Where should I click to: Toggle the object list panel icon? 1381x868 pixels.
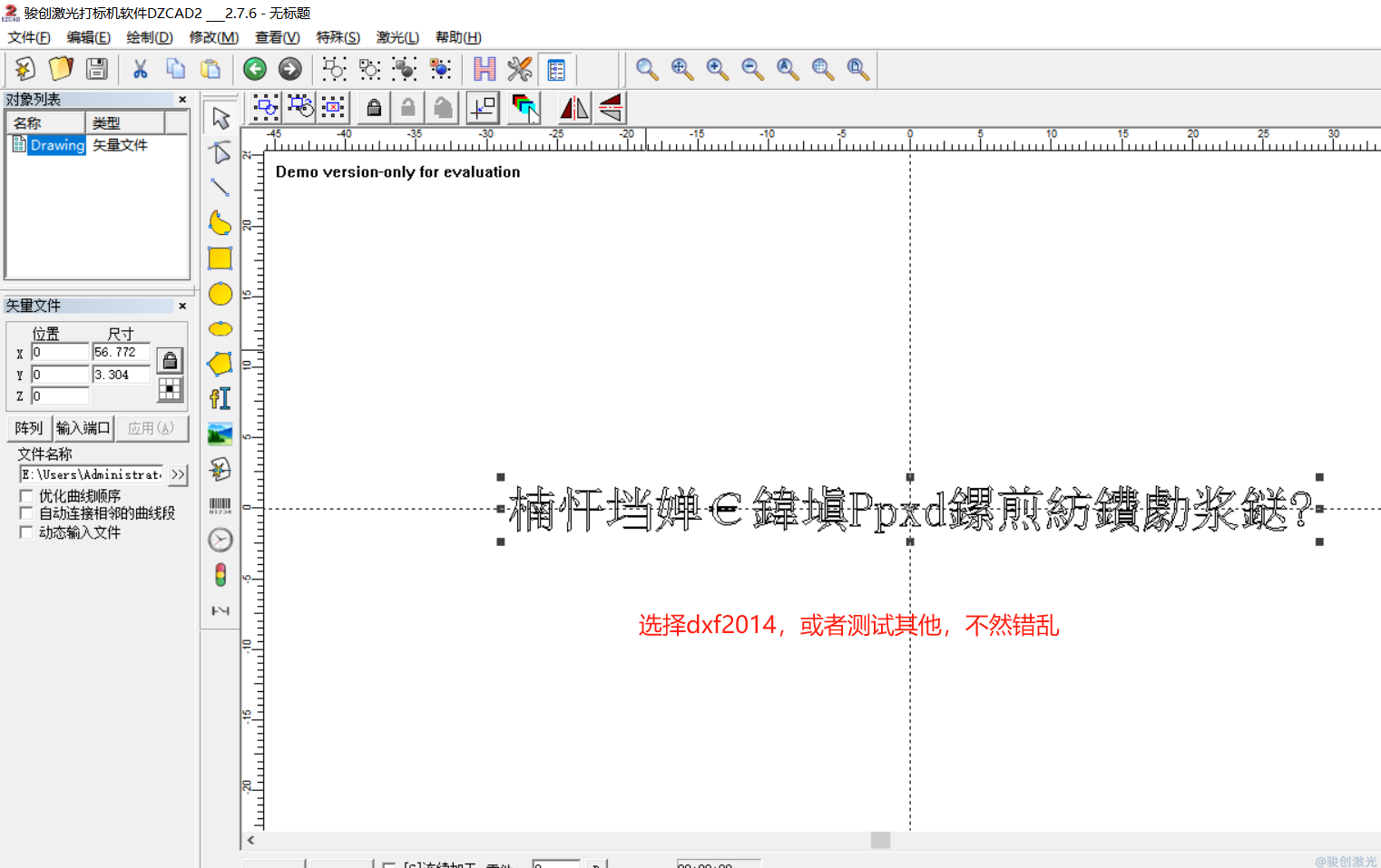tap(555, 69)
